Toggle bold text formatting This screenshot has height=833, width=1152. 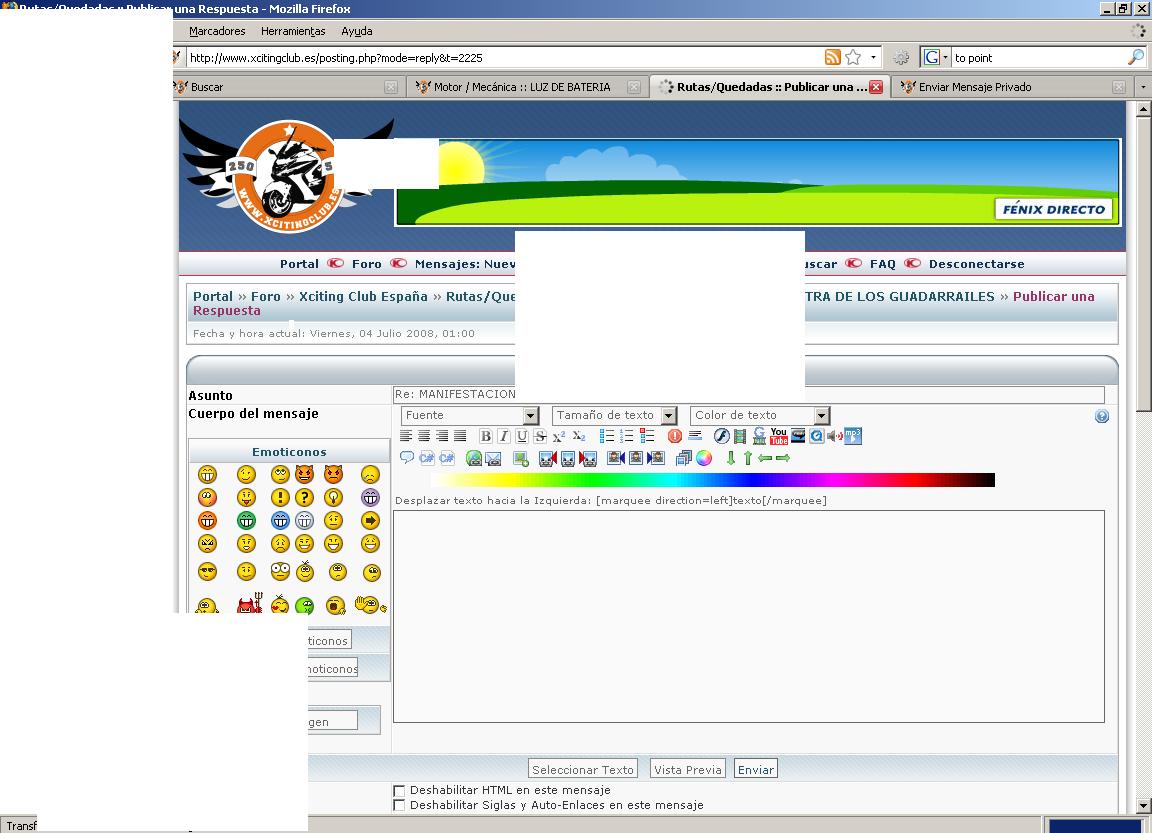click(x=486, y=436)
